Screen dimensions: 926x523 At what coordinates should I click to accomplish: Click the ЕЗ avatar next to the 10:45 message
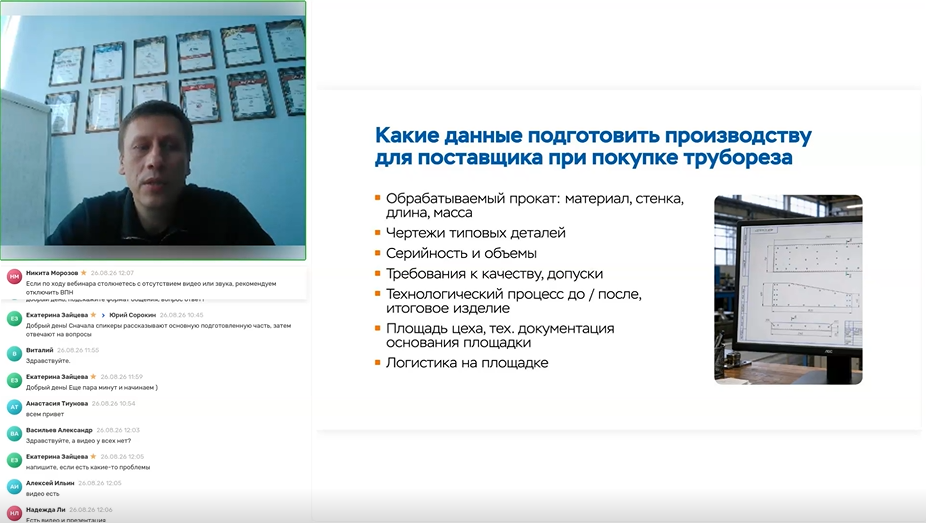pos(14,319)
